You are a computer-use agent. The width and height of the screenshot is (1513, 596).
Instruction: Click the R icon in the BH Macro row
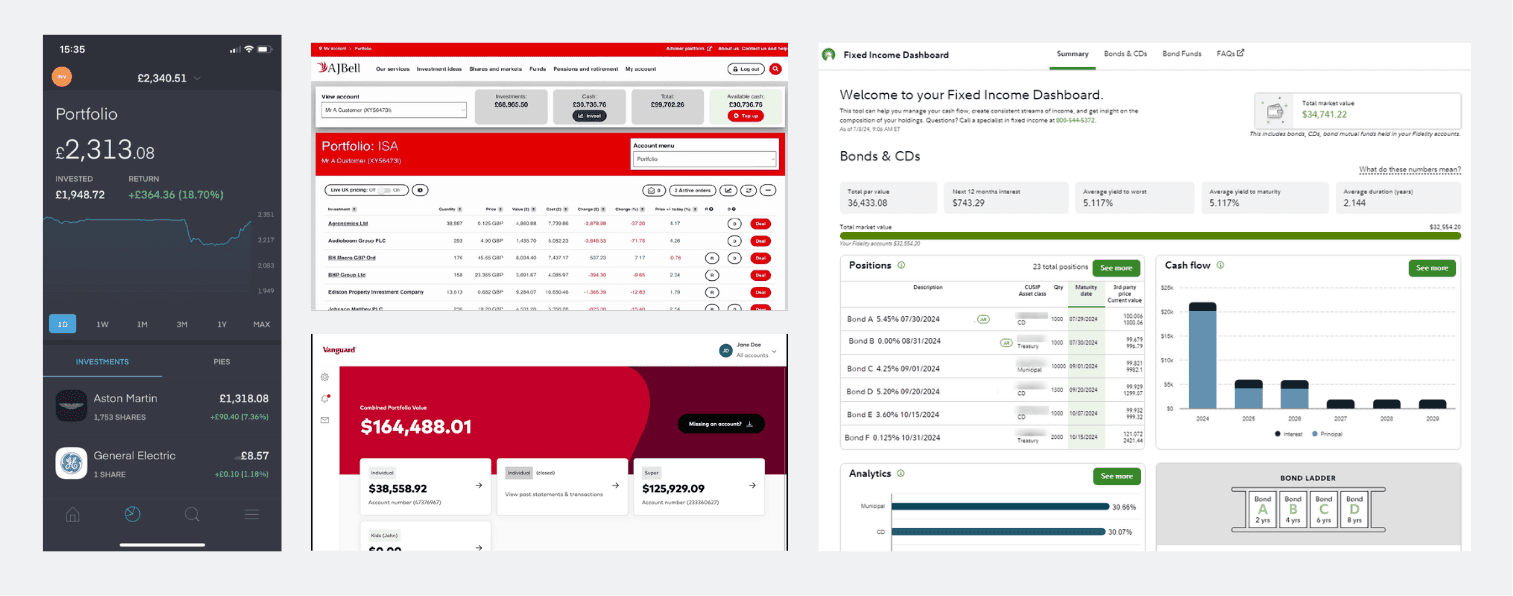[712, 257]
